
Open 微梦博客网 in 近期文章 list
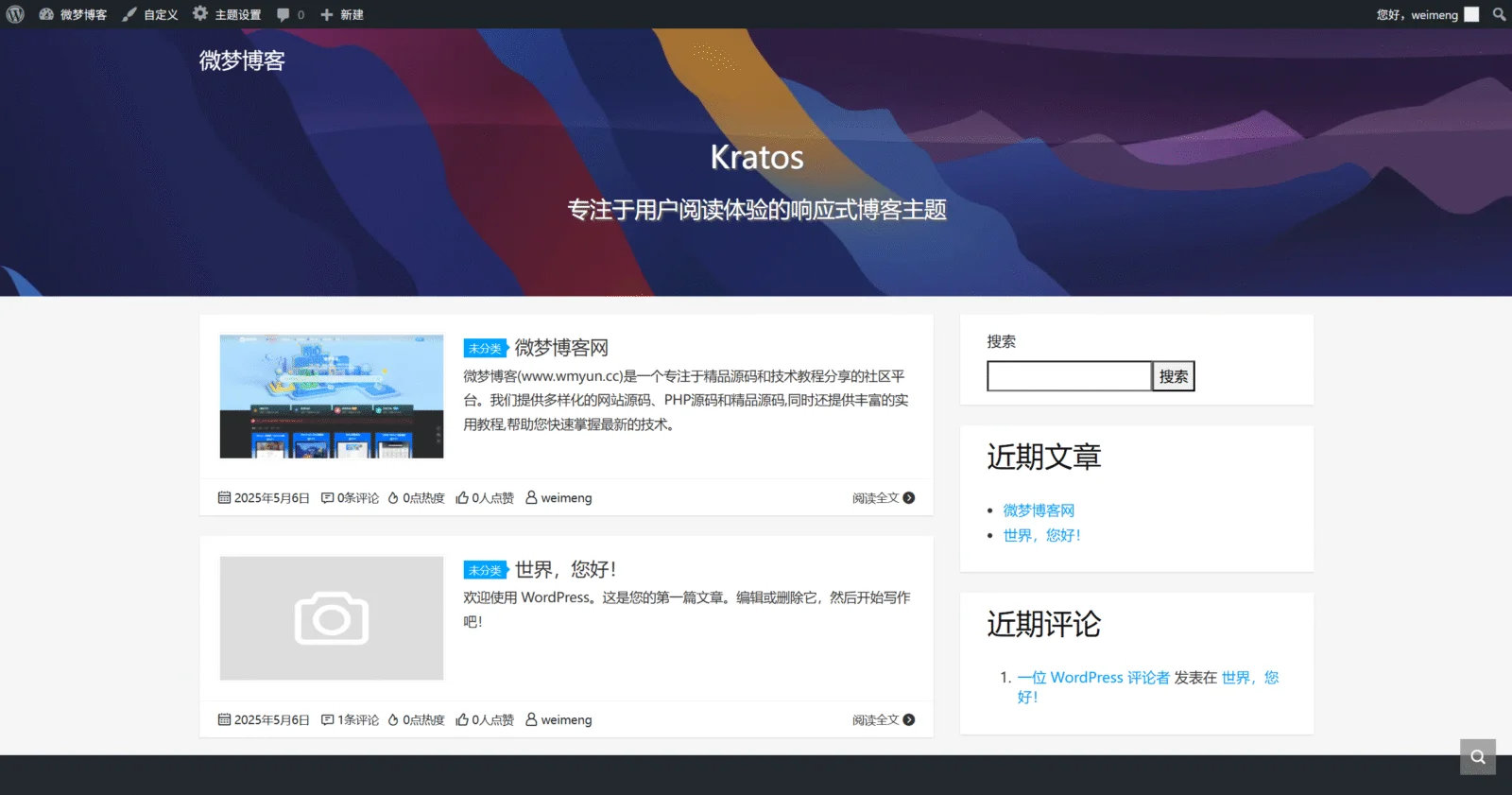[x=1039, y=510]
